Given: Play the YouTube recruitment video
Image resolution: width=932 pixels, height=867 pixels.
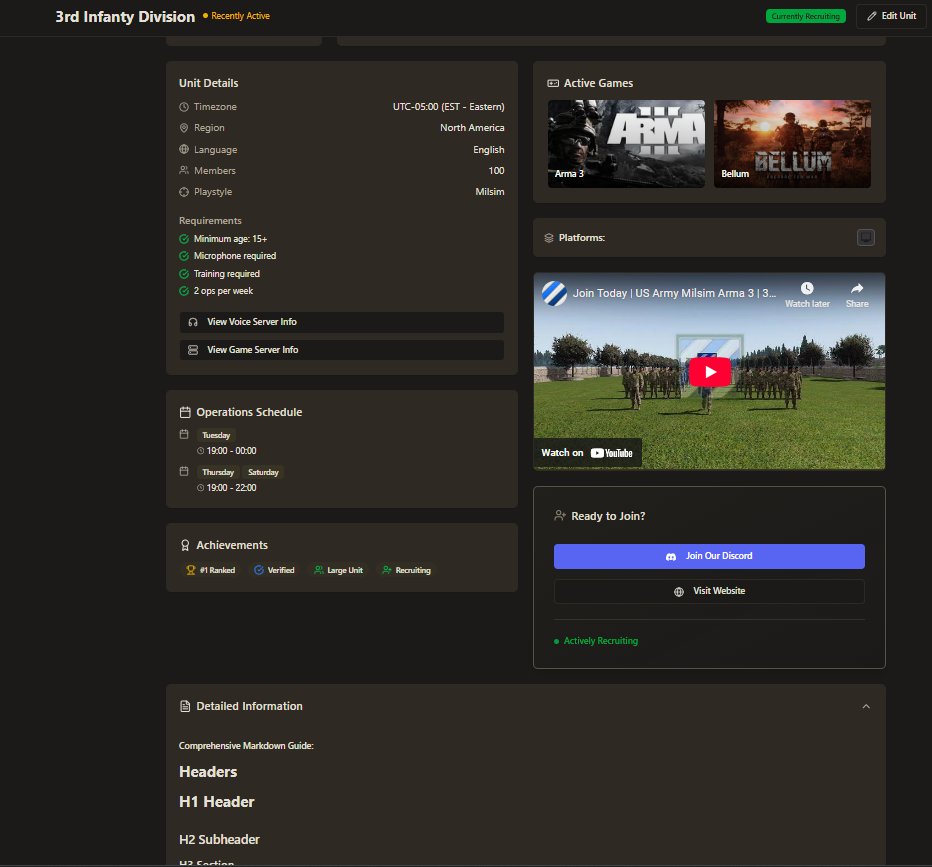Looking at the screenshot, I should tap(710, 372).
